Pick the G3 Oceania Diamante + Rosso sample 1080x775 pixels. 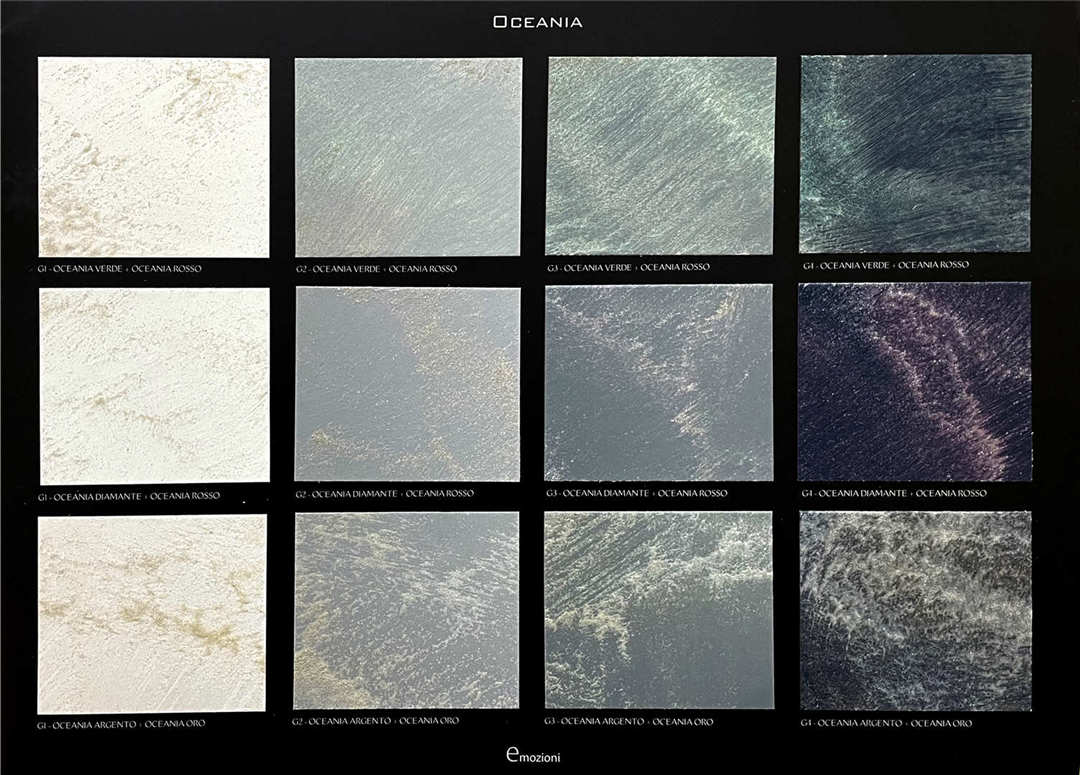pyautogui.click(x=658, y=383)
